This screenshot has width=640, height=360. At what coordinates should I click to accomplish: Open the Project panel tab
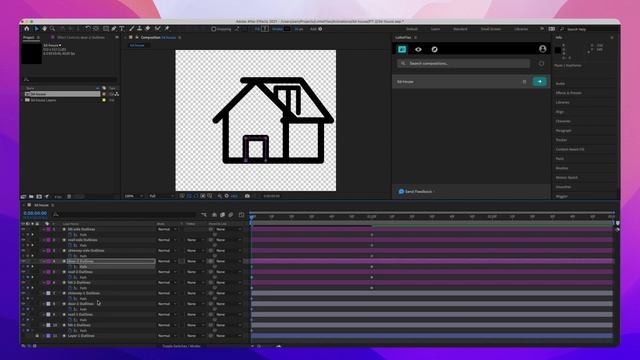(29, 38)
